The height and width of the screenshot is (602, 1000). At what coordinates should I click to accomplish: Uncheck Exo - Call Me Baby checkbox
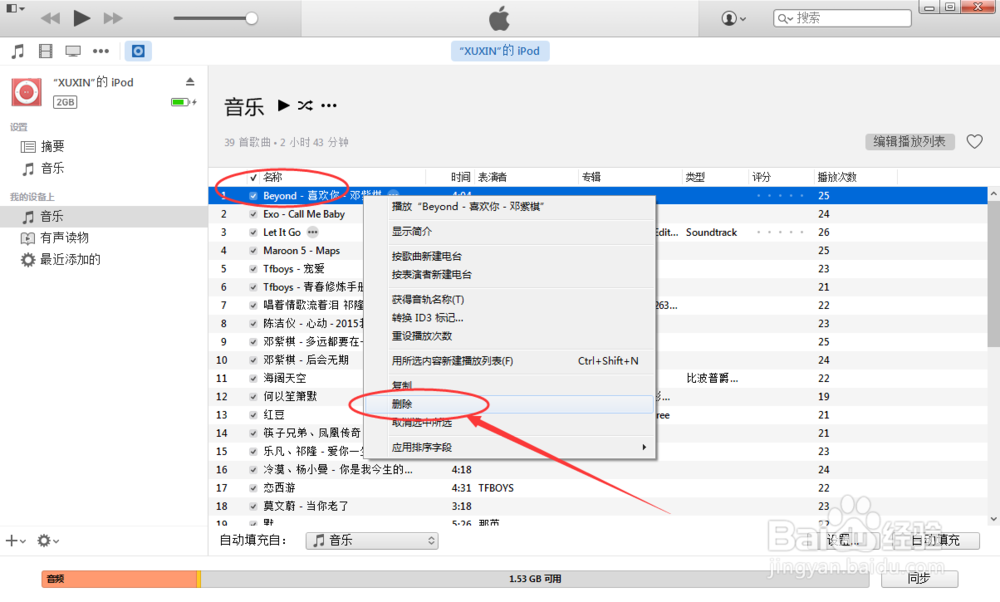[x=253, y=214]
